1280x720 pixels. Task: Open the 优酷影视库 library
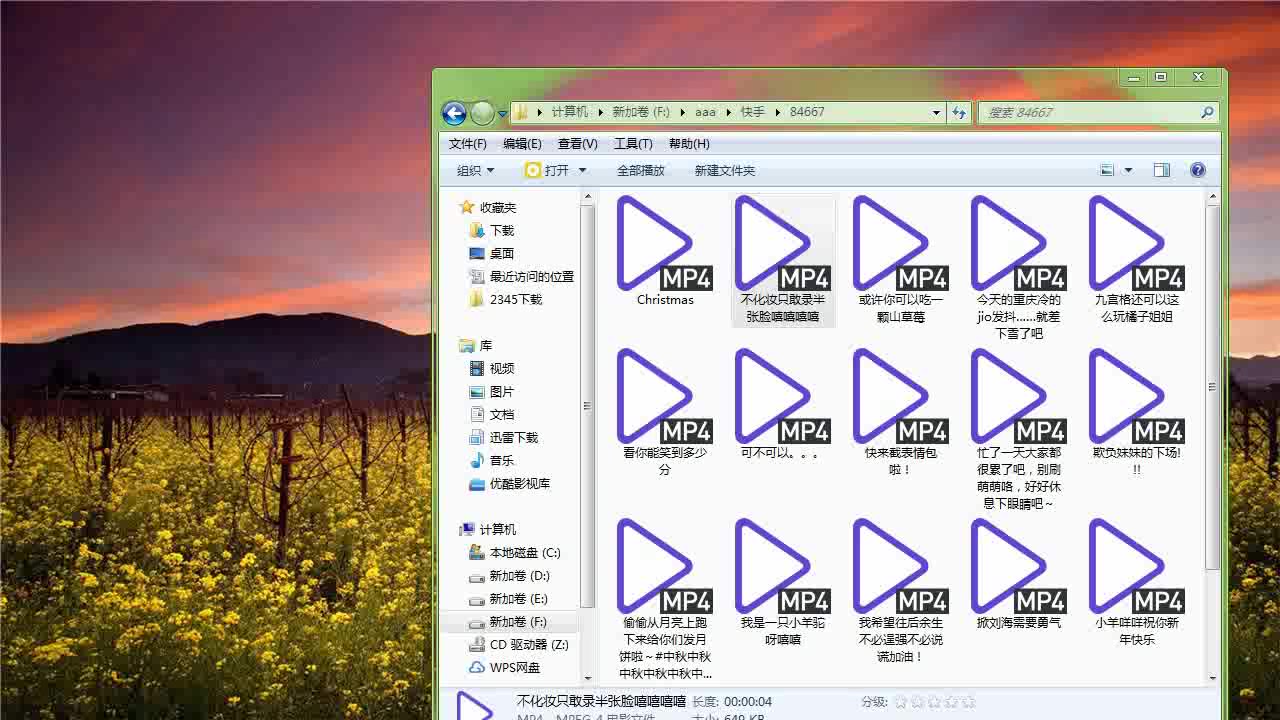tap(510, 483)
